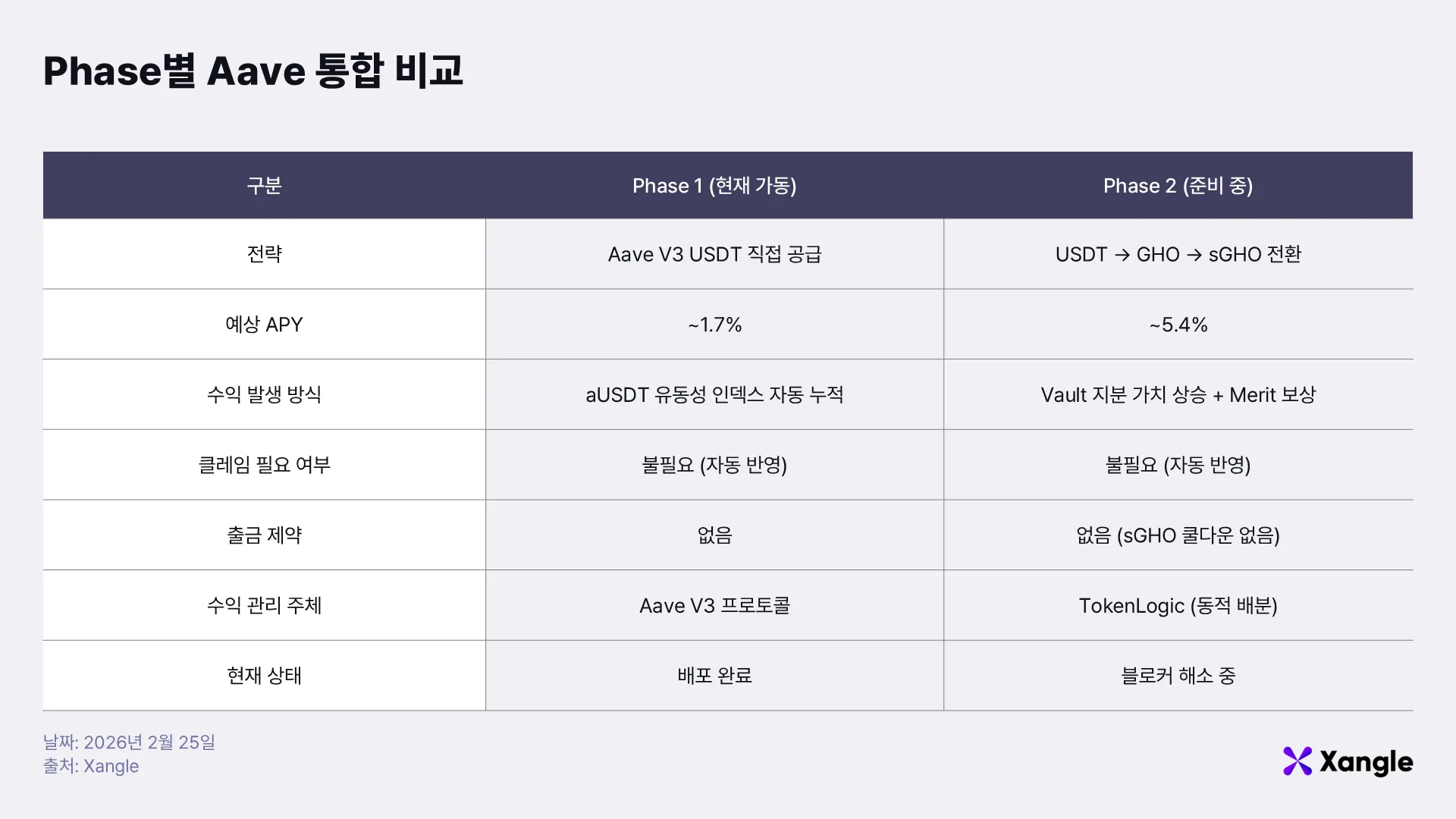This screenshot has height=819, width=1456.
Task: Select the title 'Phase별 Aave 통합 비교'
Action: [x=253, y=71]
